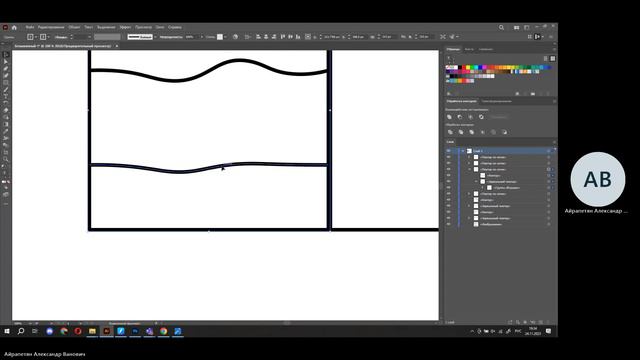The image size is (640, 360).
Task: Switch to the Трансформирование panel tab
Action: pyautogui.click(x=497, y=101)
